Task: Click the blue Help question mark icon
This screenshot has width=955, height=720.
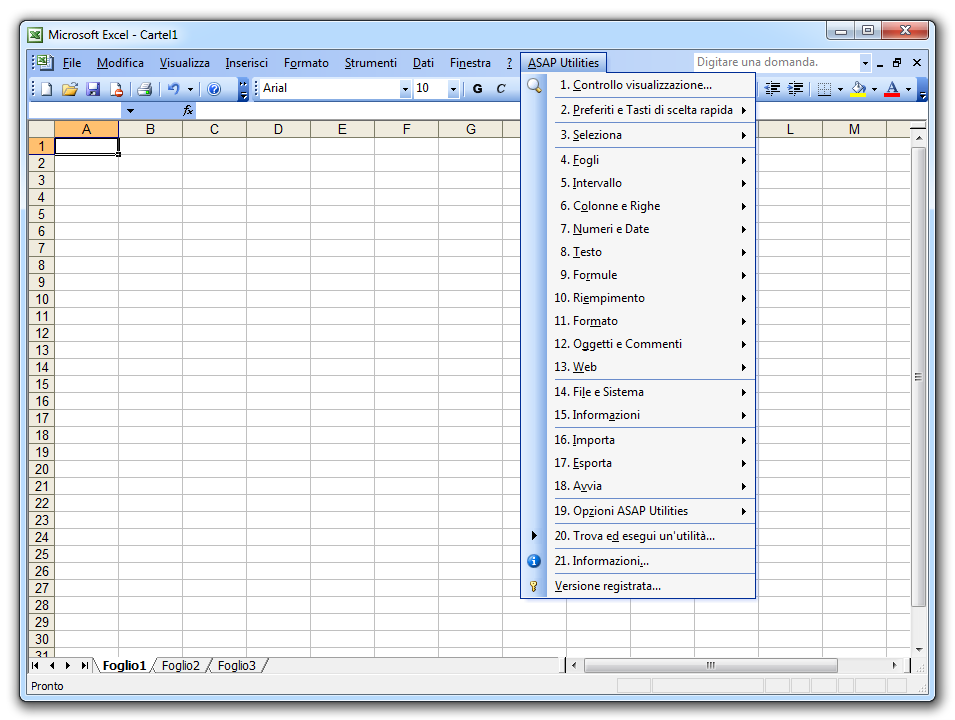Action: point(214,90)
